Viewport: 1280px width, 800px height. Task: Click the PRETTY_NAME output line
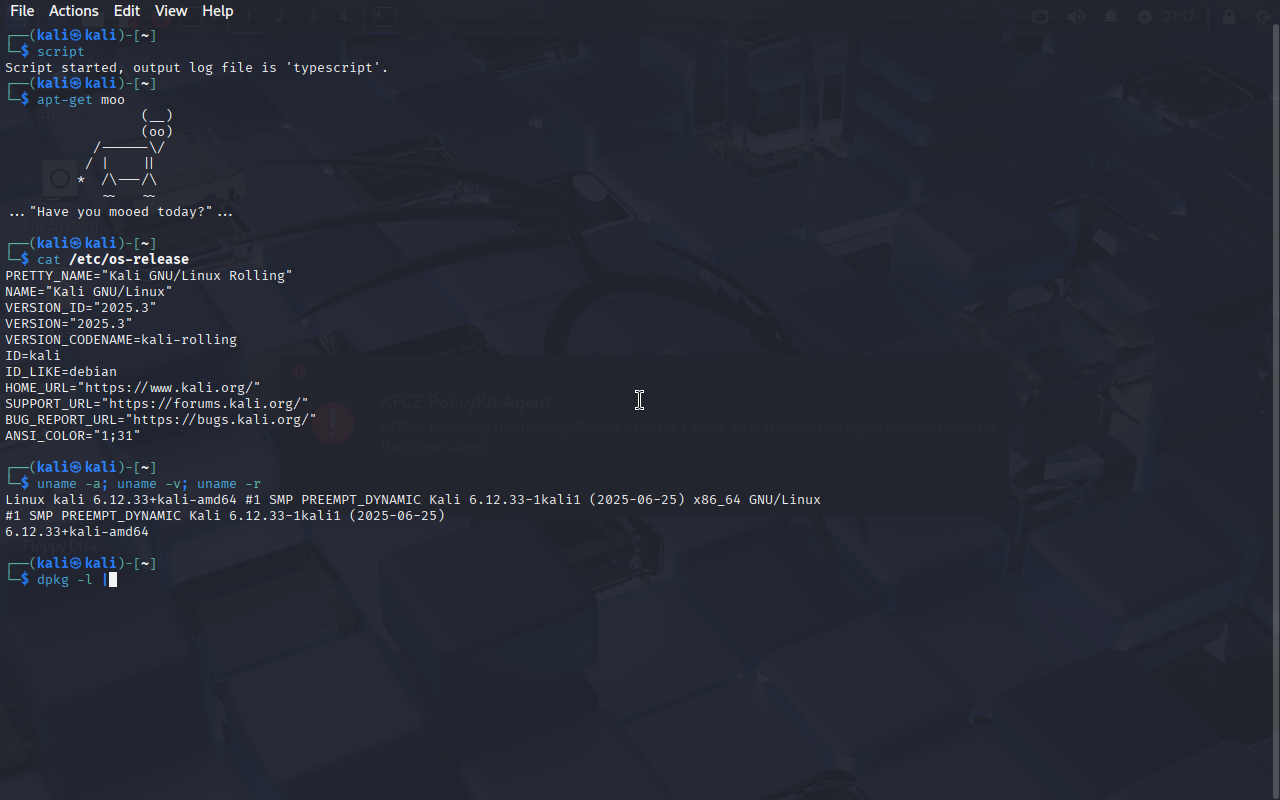click(149, 276)
